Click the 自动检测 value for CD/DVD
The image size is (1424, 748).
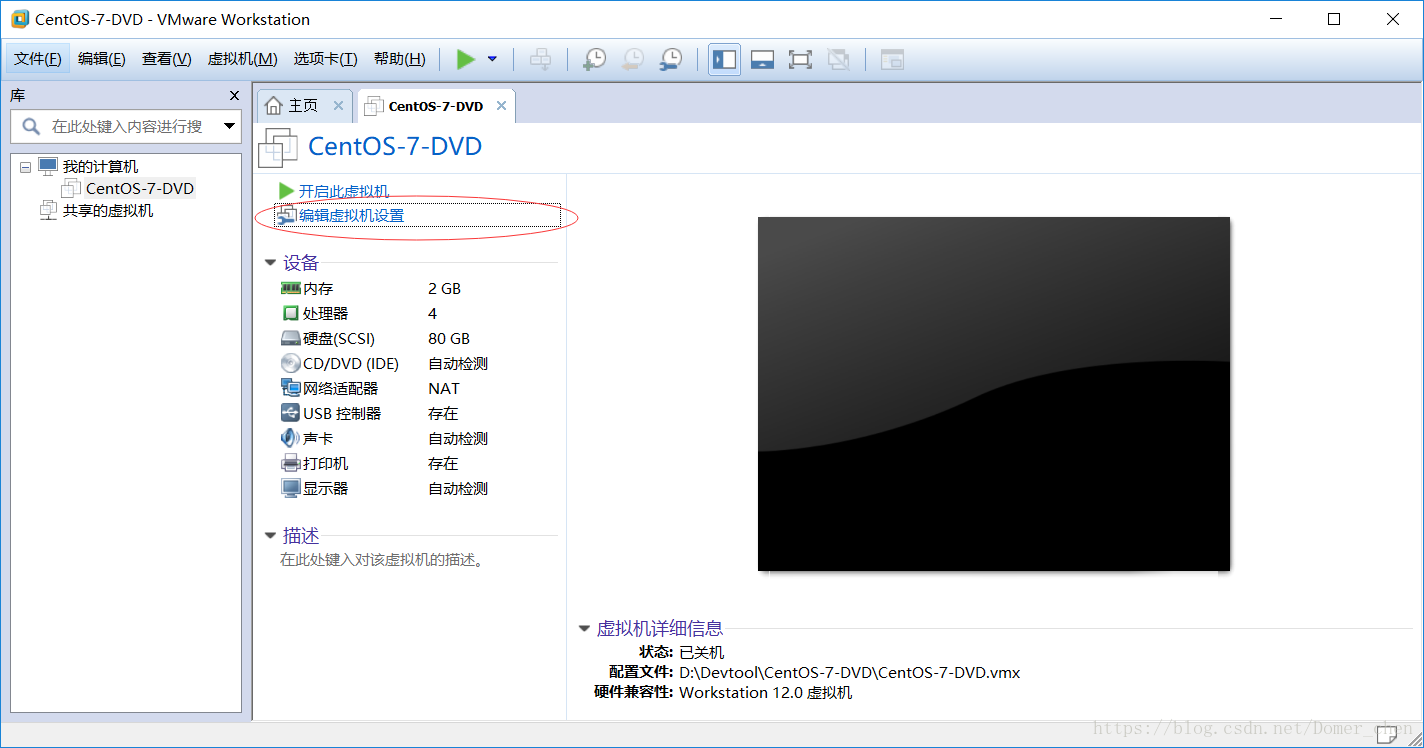458,364
